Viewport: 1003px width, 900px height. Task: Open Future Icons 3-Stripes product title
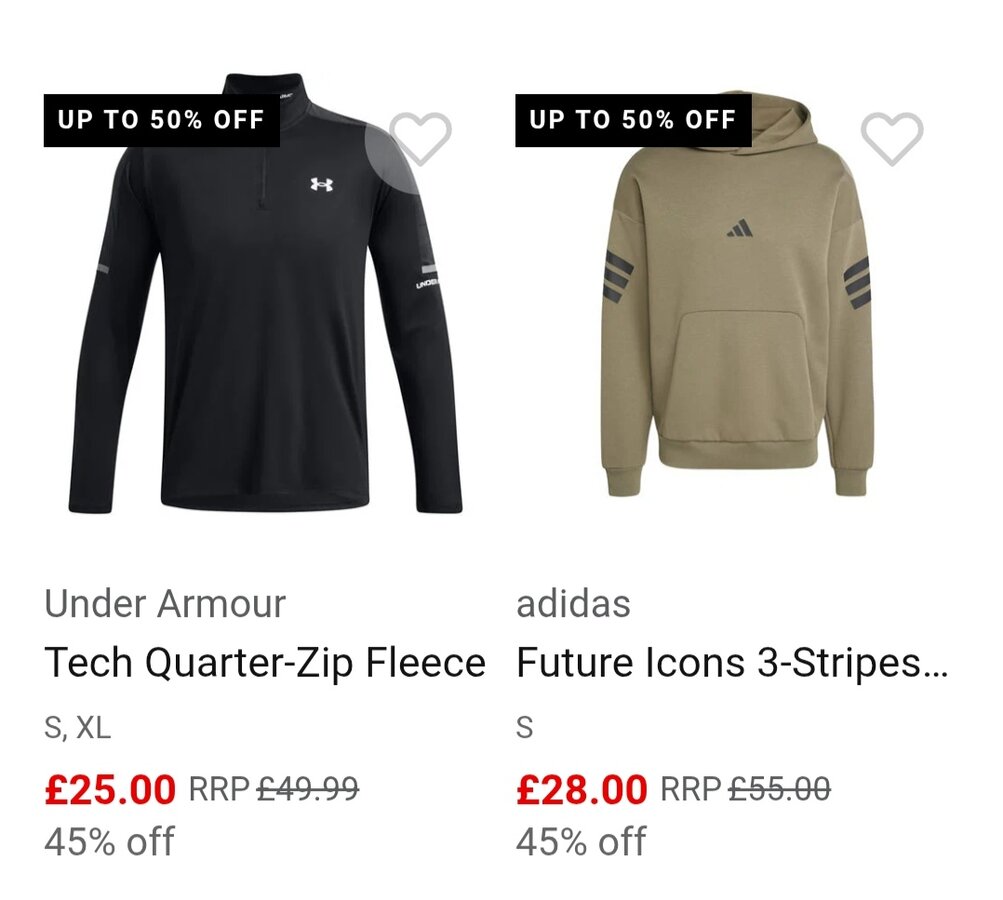(x=732, y=663)
